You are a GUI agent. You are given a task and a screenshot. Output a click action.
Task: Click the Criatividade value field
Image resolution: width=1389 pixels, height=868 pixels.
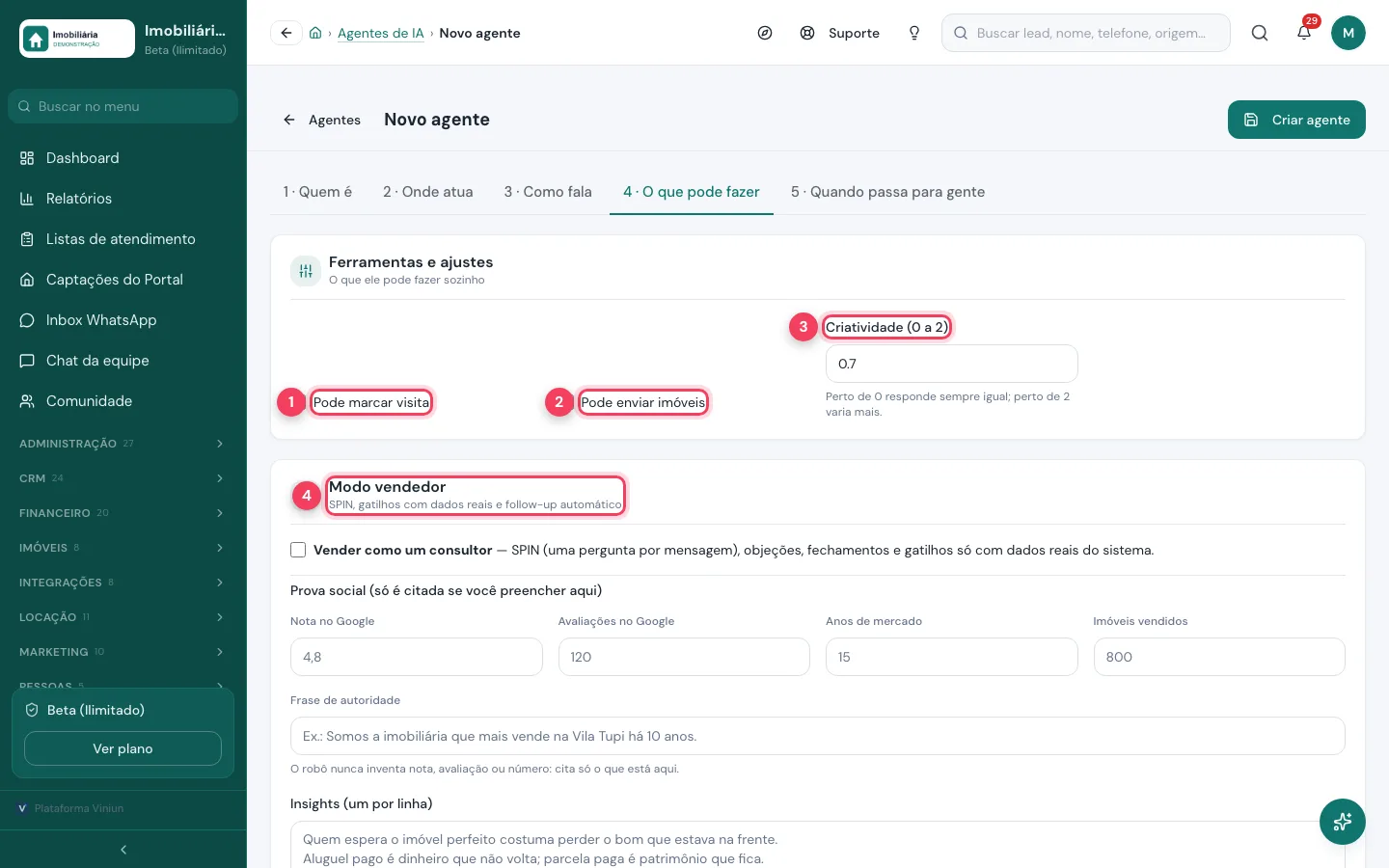click(951, 364)
